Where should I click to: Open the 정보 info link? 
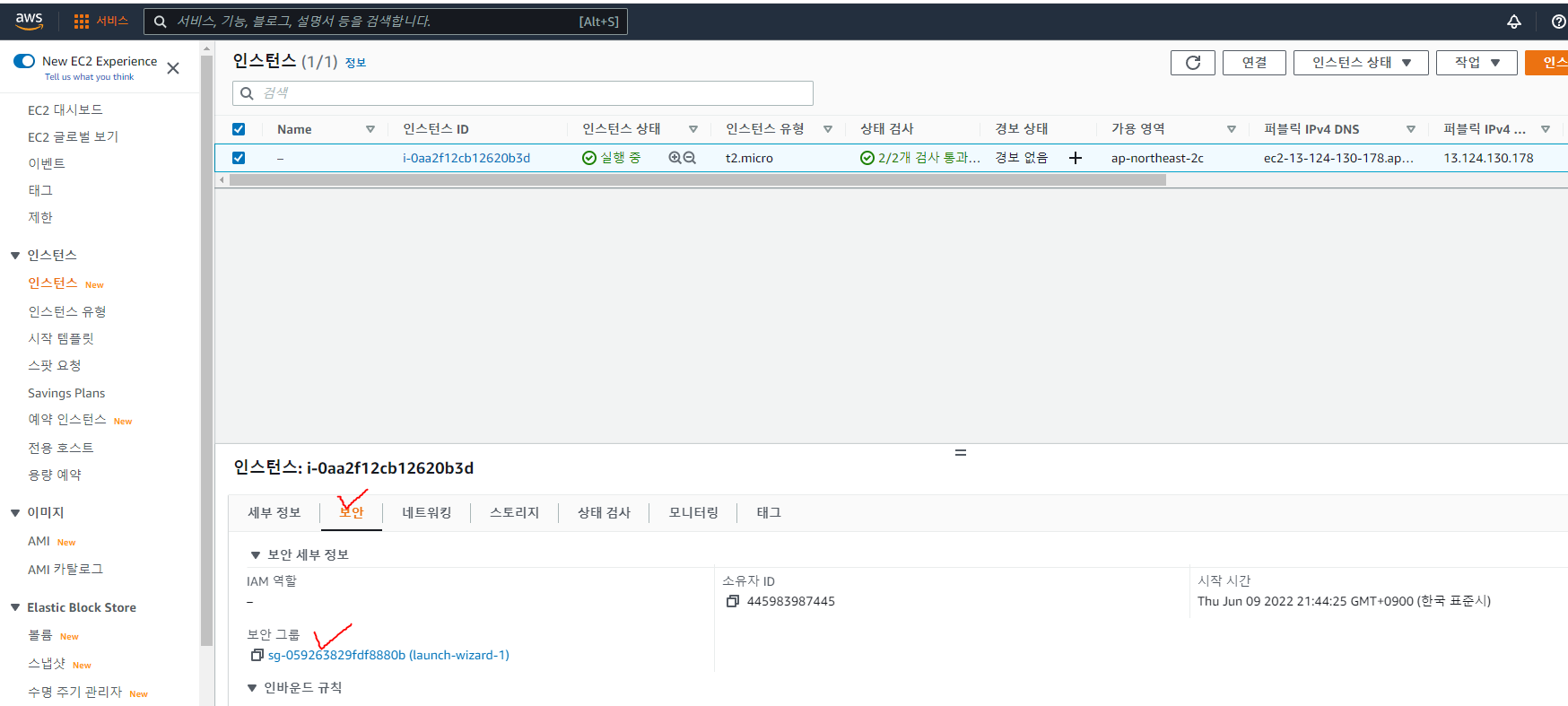(x=355, y=63)
